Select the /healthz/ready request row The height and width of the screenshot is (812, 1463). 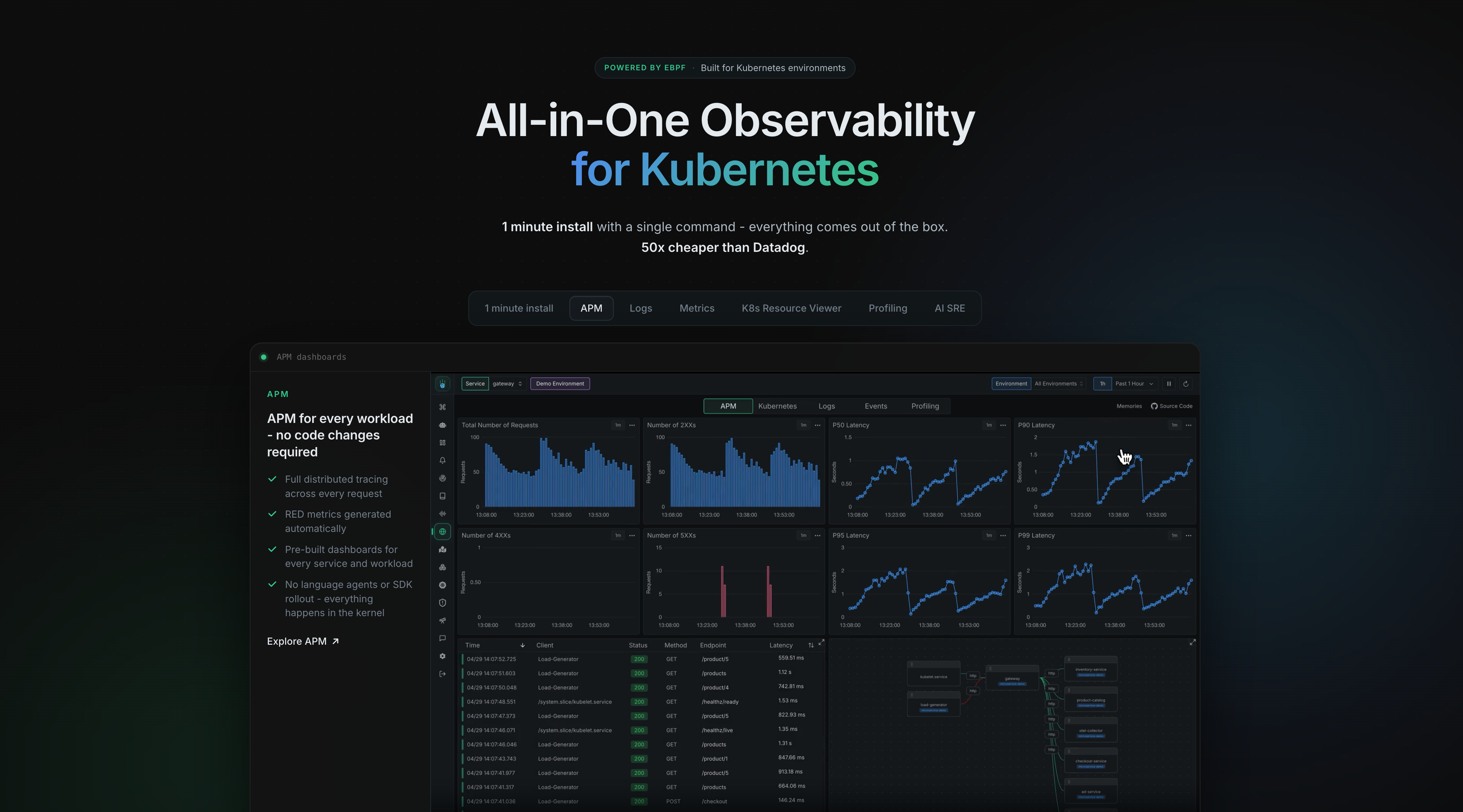(x=642, y=702)
